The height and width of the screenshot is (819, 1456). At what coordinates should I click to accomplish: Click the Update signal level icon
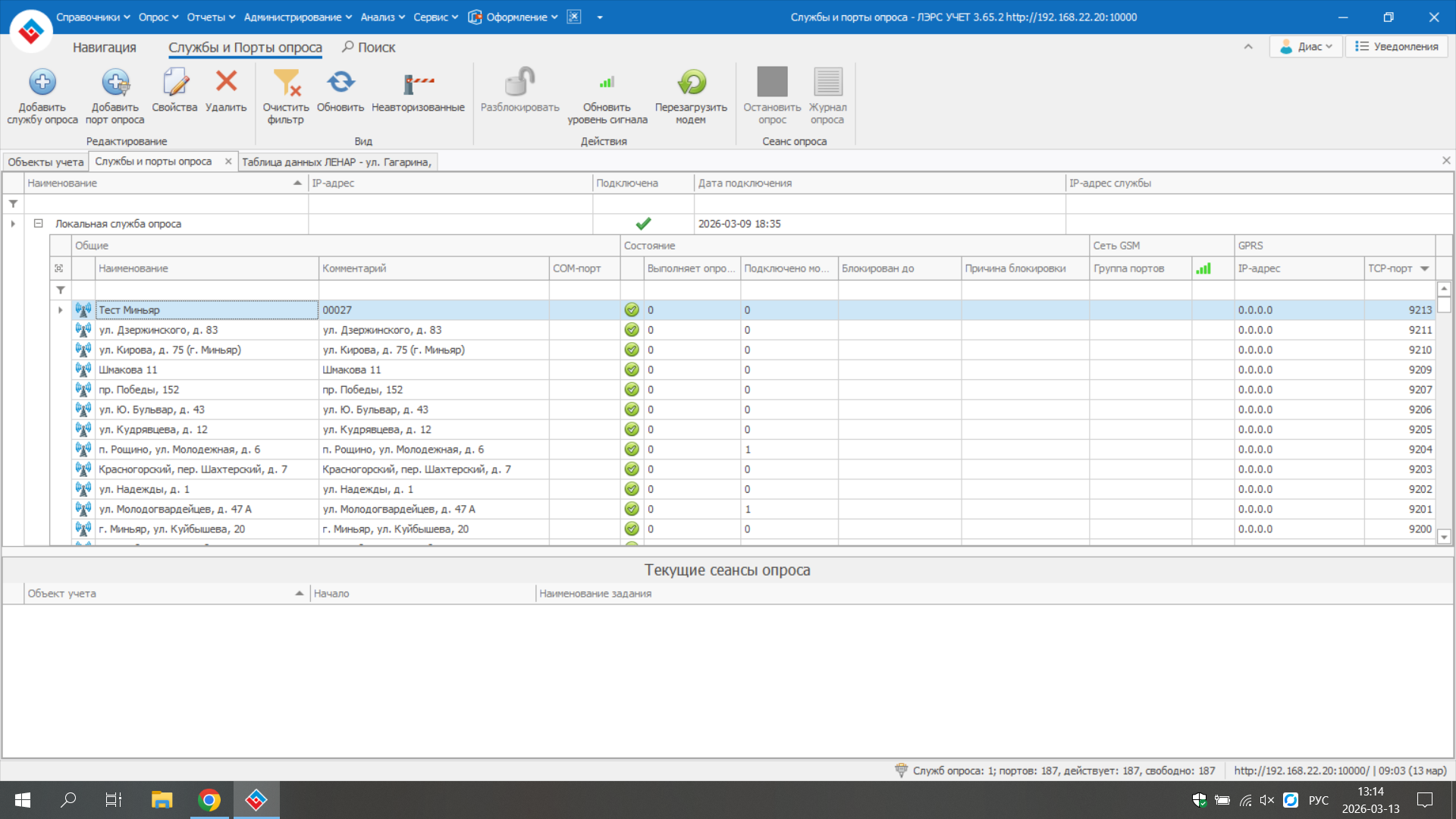(607, 82)
